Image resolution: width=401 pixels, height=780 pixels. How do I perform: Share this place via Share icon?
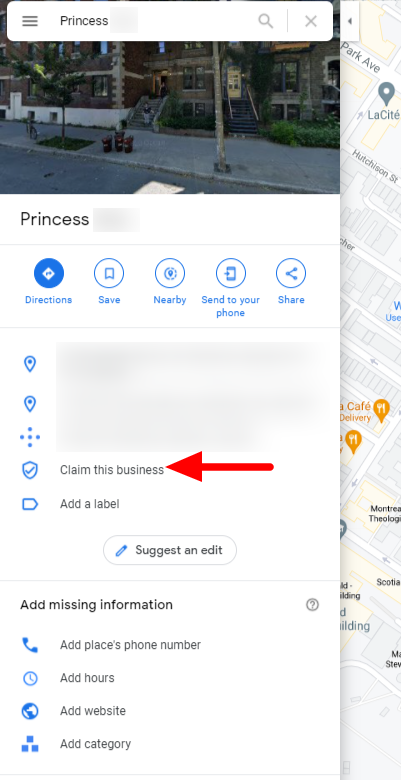(291, 273)
